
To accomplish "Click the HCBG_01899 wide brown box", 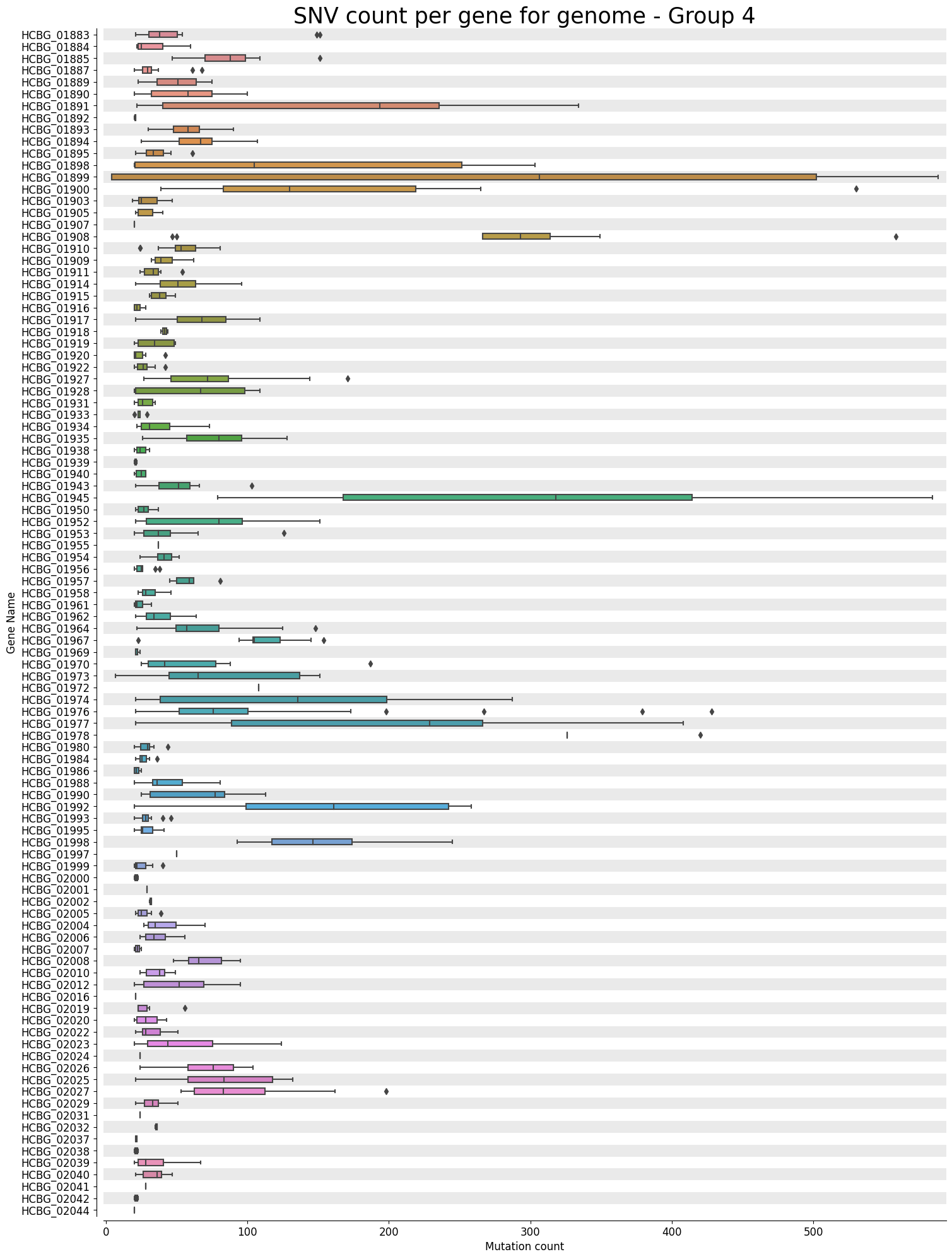I will 464,177.
